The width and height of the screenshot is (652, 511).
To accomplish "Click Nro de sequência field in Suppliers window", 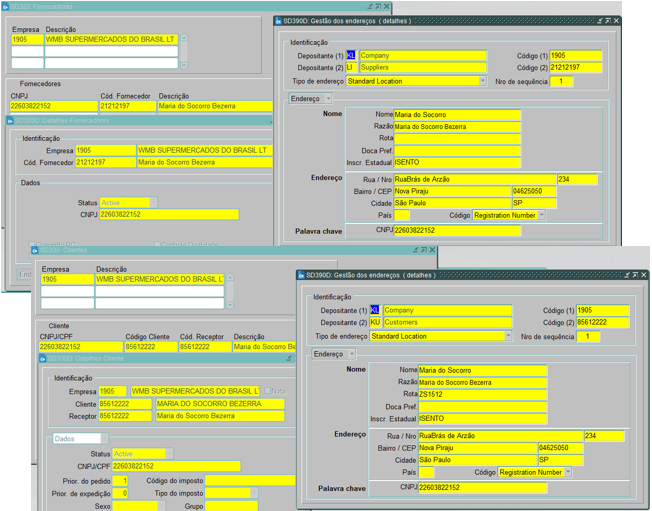I will pyautogui.click(x=561, y=81).
